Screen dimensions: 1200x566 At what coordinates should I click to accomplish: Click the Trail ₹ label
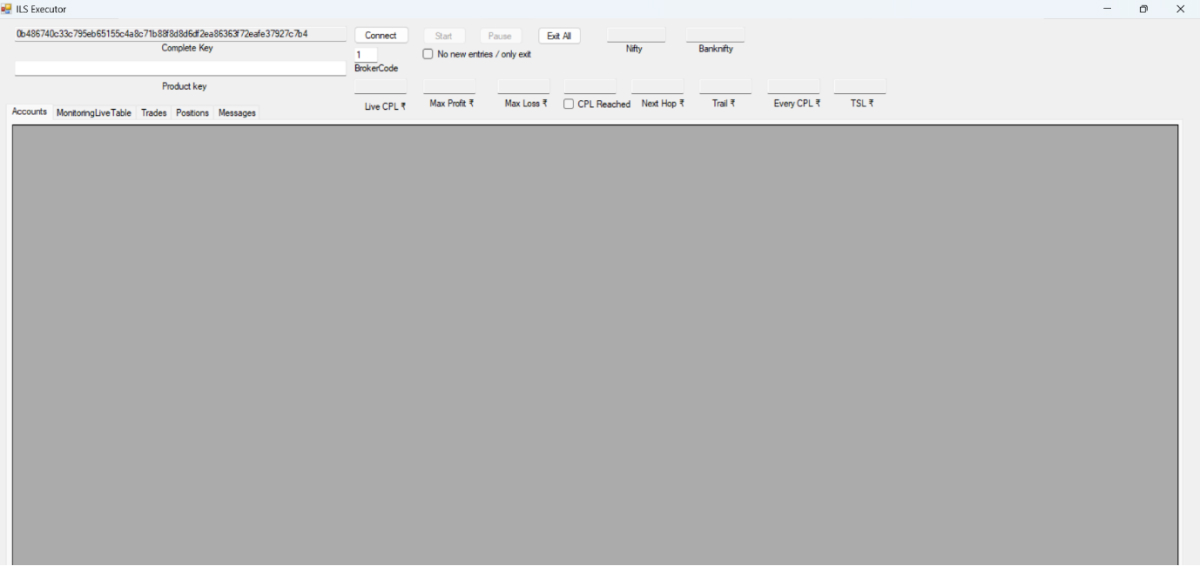724,104
